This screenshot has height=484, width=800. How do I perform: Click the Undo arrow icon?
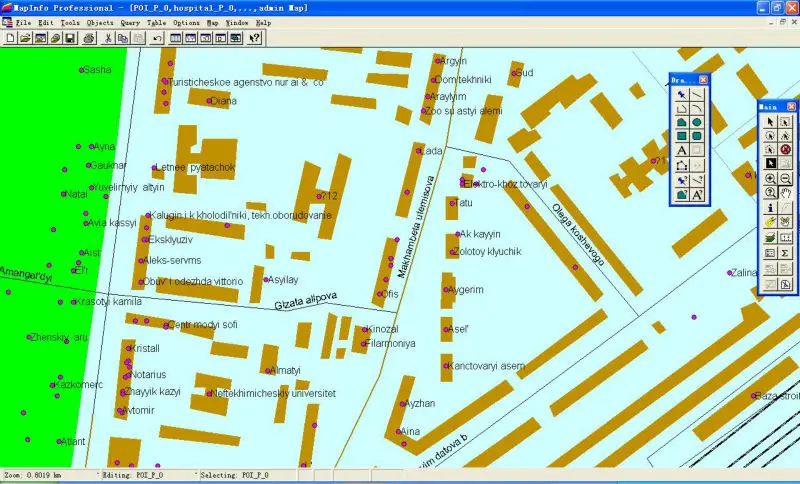pos(157,38)
